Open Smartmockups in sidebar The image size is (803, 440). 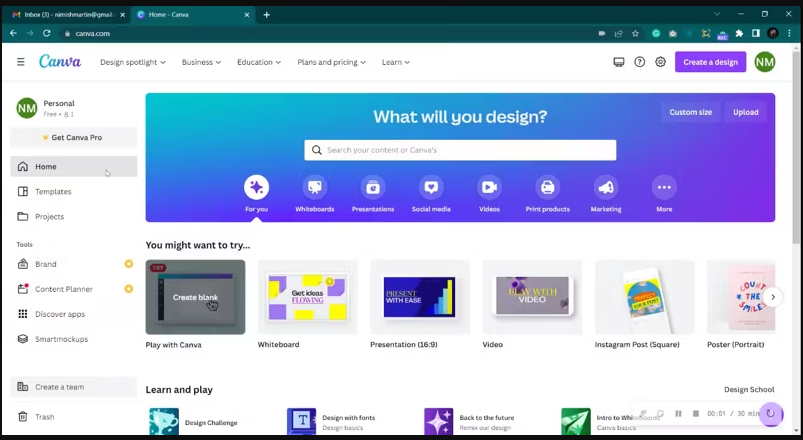click(x=73, y=339)
